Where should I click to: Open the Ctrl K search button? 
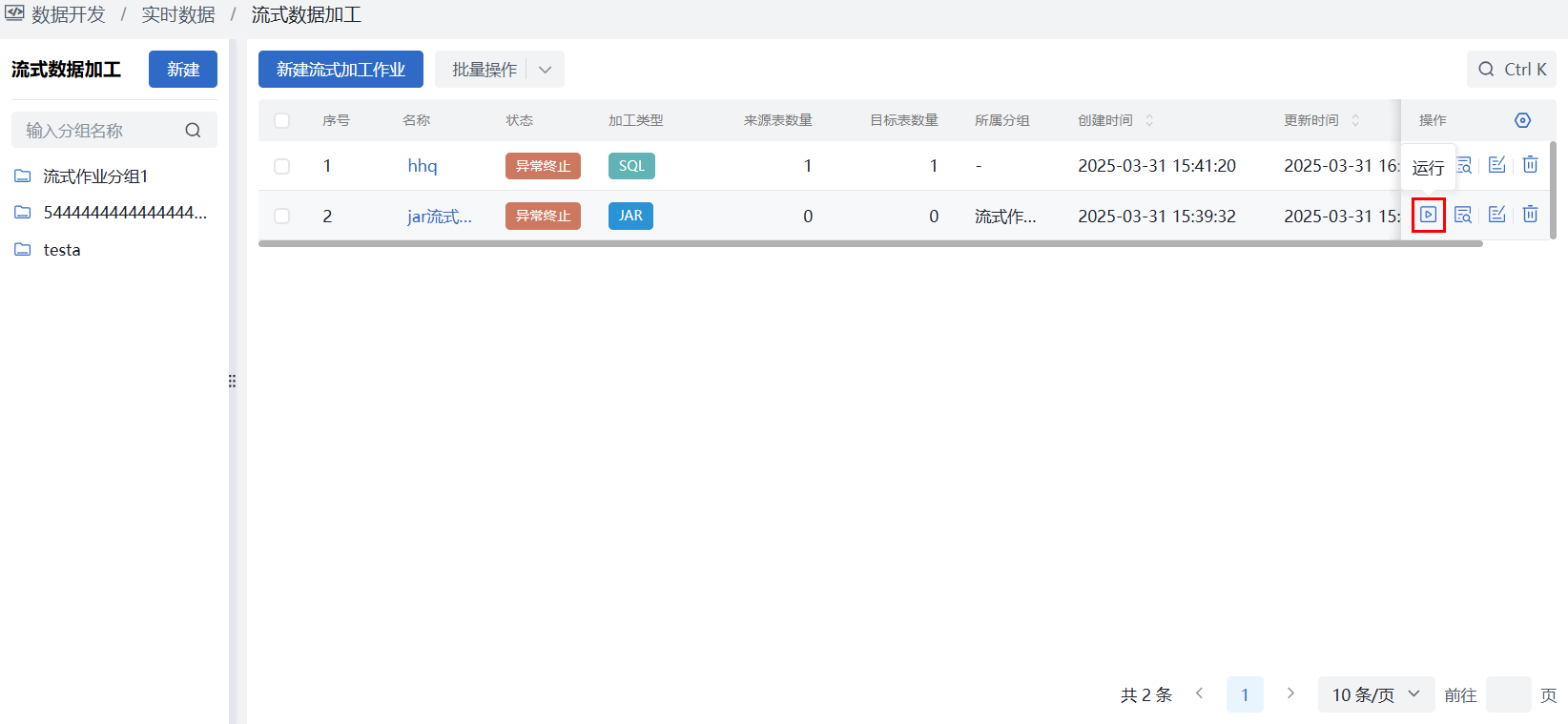1512,70
